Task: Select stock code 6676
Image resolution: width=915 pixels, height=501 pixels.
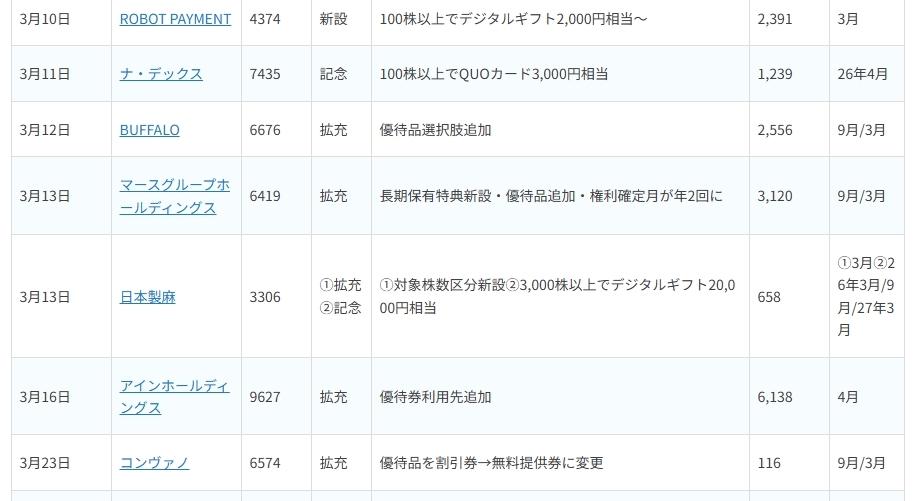Action: pos(265,130)
